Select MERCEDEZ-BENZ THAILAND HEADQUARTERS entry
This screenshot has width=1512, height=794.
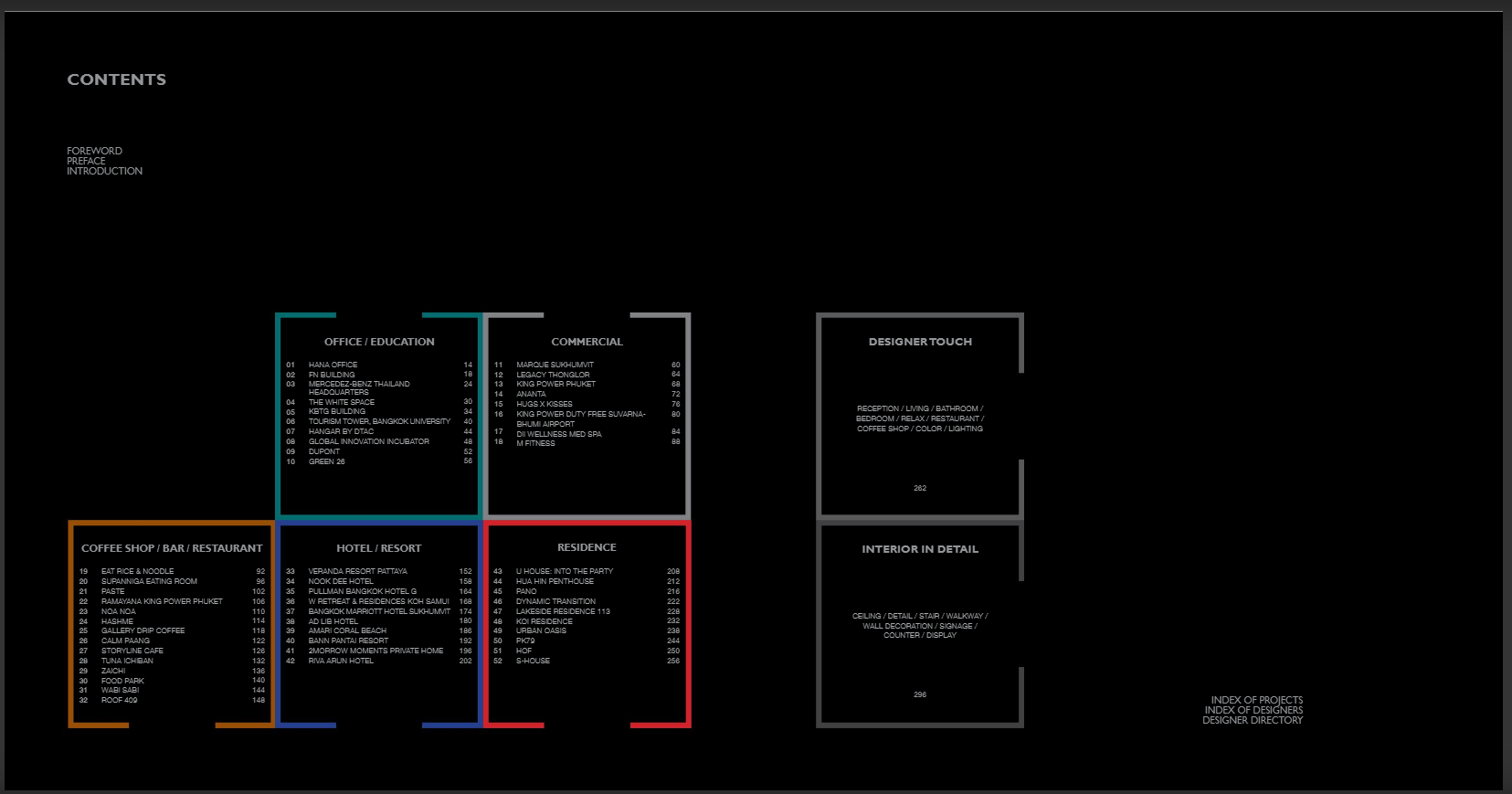[359, 388]
